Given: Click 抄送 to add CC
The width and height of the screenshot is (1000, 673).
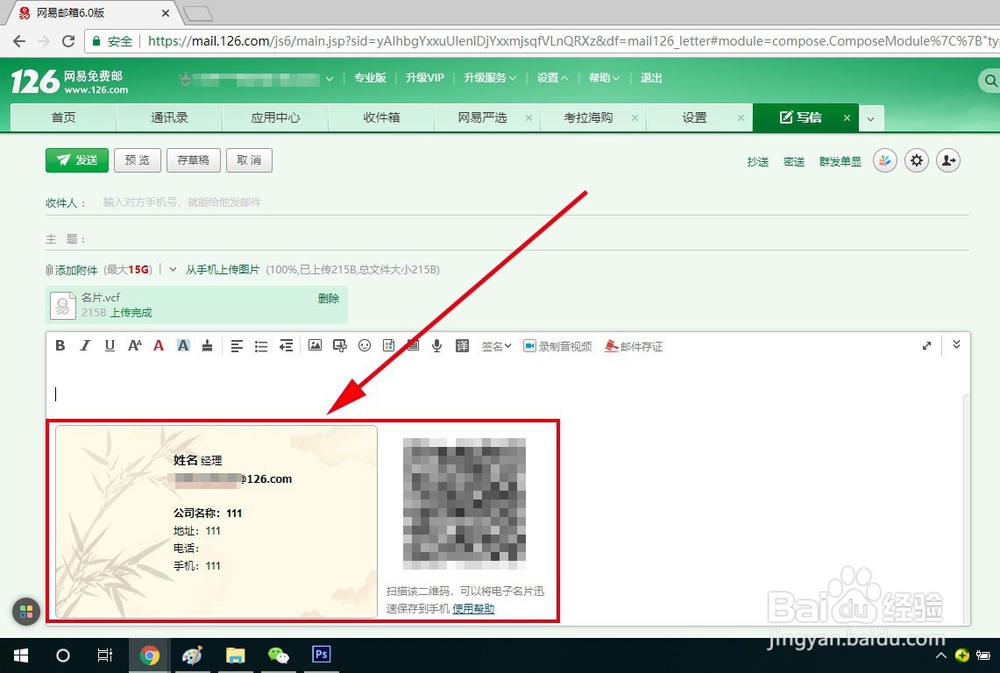Looking at the screenshot, I should click(x=758, y=162).
